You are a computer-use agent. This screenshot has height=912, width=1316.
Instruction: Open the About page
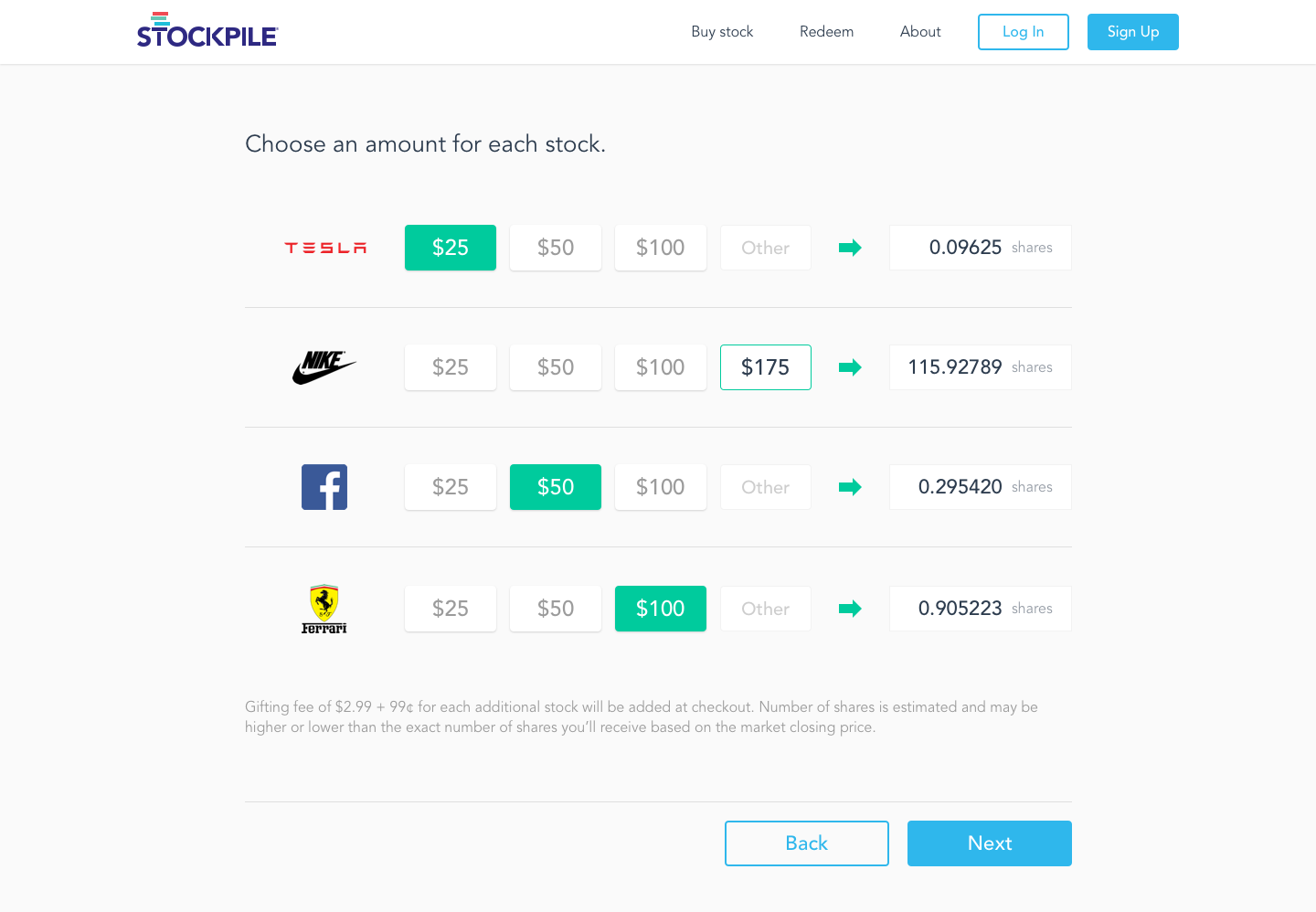(x=920, y=32)
